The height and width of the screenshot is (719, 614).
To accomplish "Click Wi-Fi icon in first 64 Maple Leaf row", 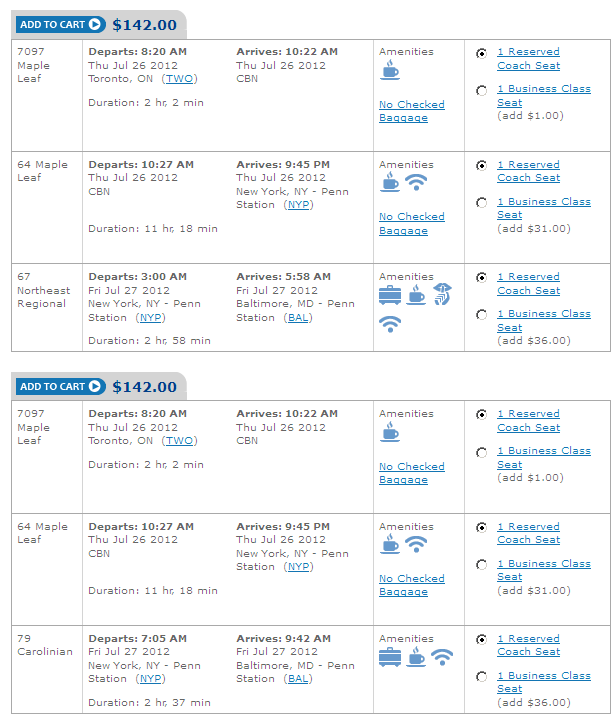I will [416, 183].
